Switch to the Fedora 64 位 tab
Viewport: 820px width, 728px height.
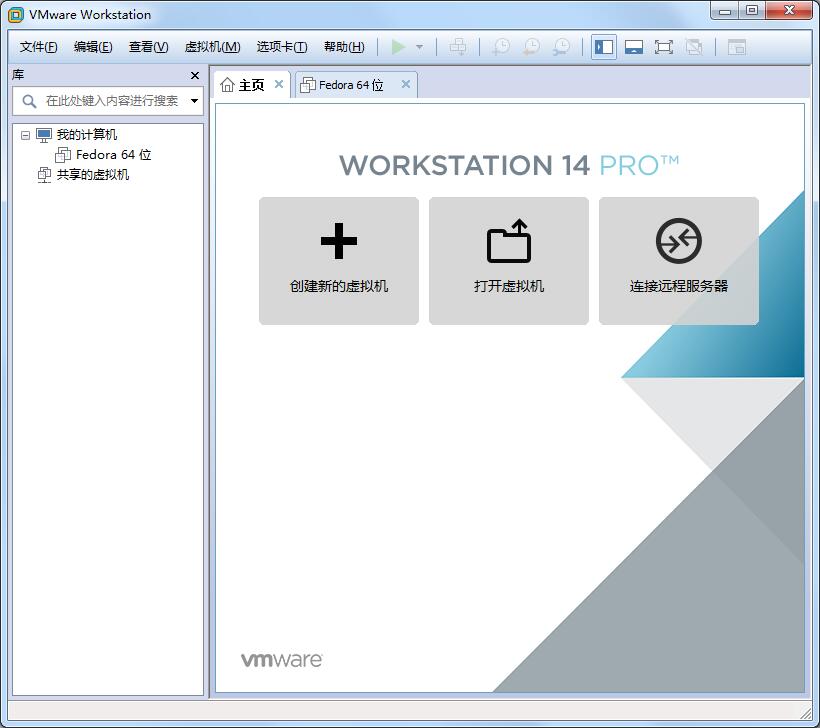(352, 84)
